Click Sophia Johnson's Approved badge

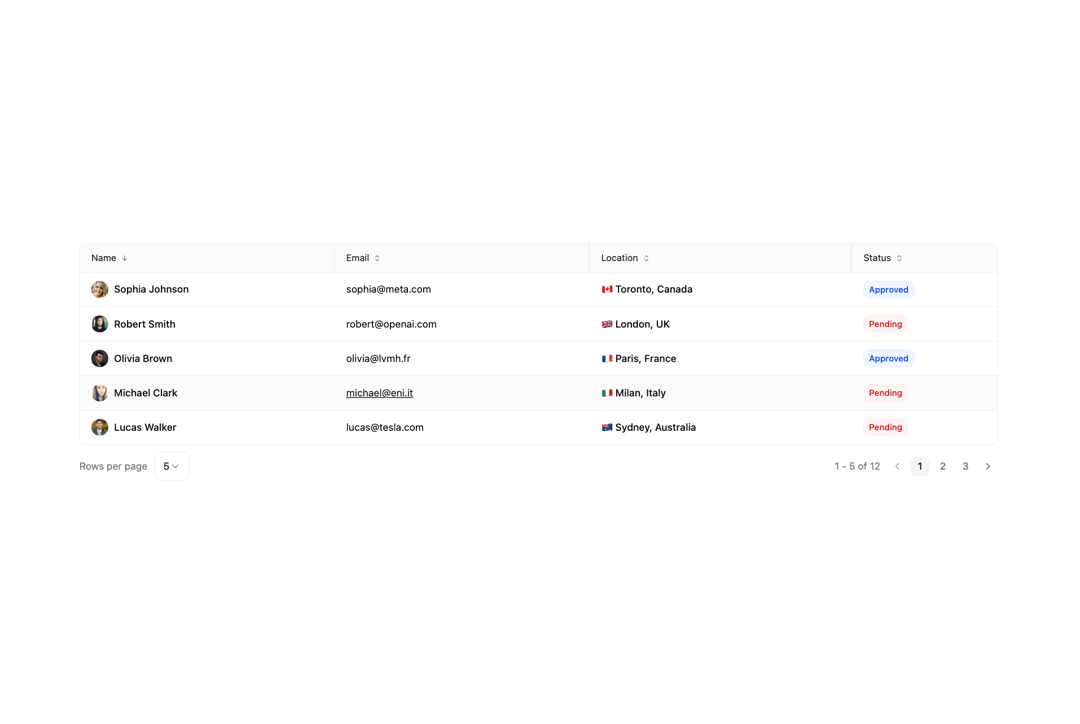click(x=889, y=289)
